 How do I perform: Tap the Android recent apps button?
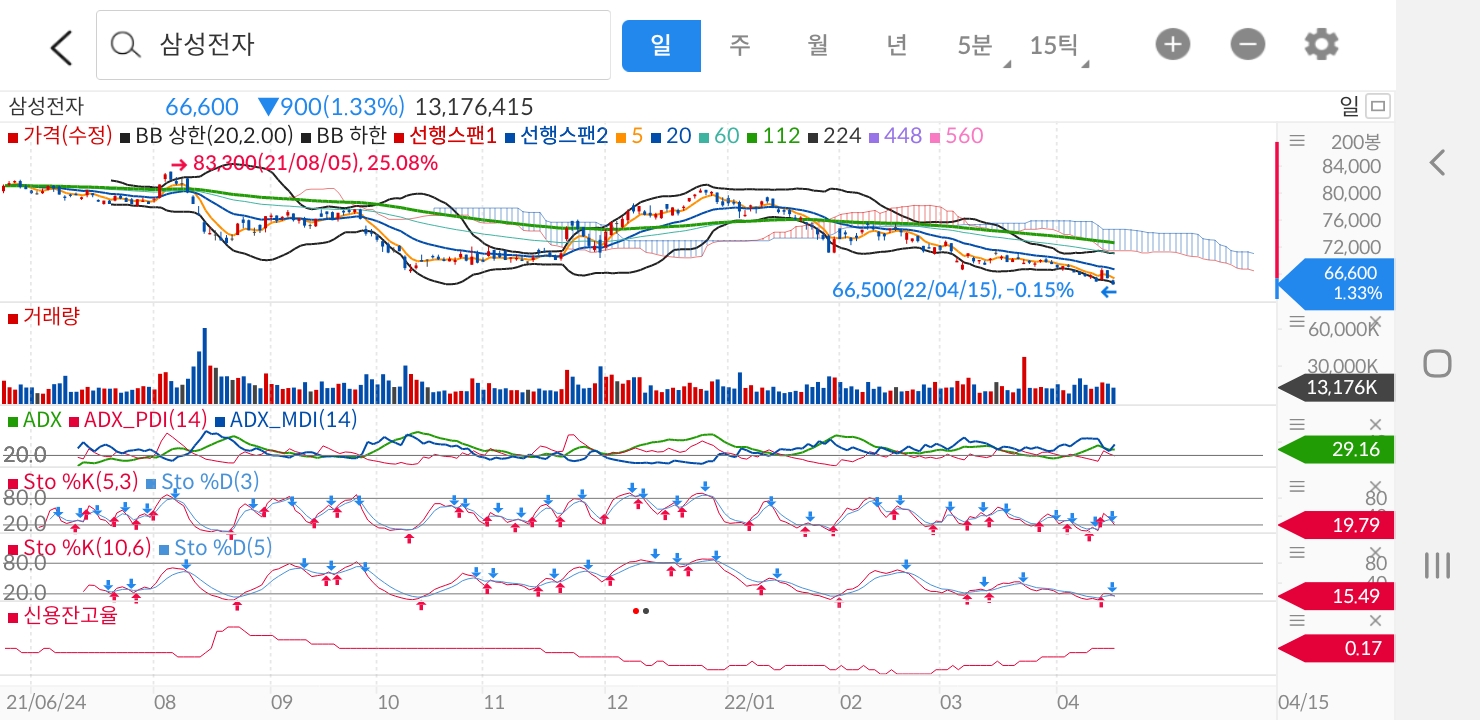pyautogui.click(x=1437, y=565)
